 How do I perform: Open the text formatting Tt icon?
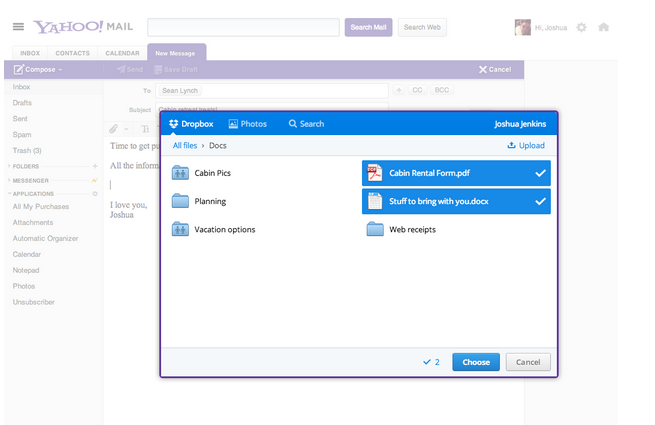pyautogui.click(x=145, y=129)
